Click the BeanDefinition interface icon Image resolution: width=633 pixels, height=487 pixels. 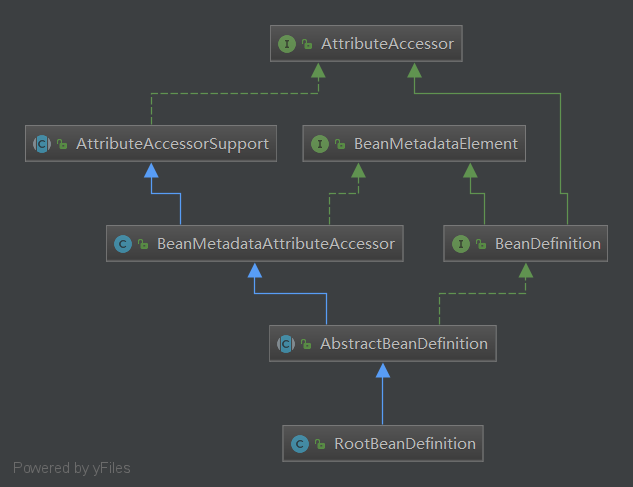(x=460, y=243)
